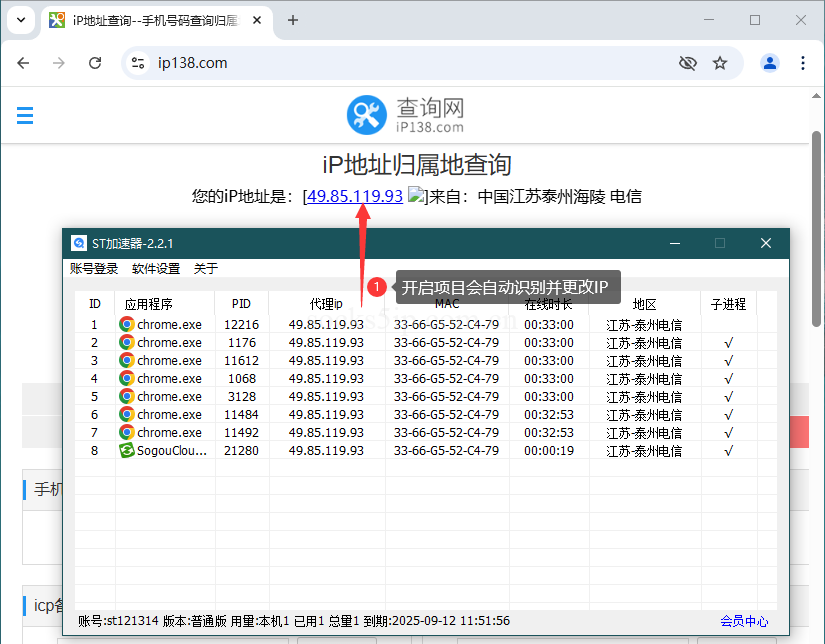Open the three-dot Chrome menu icon

coord(804,62)
